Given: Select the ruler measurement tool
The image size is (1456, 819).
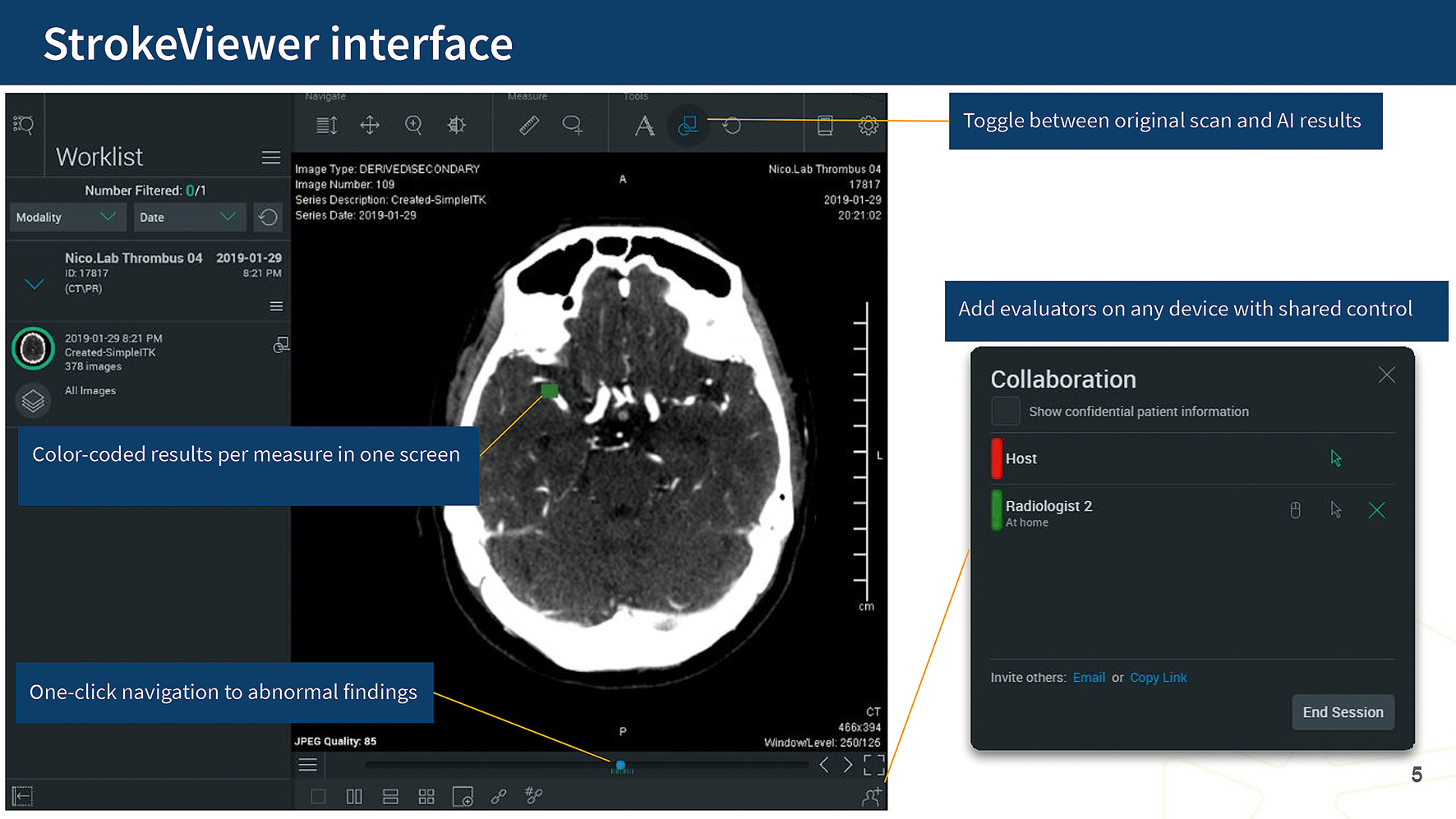Looking at the screenshot, I should [x=529, y=125].
